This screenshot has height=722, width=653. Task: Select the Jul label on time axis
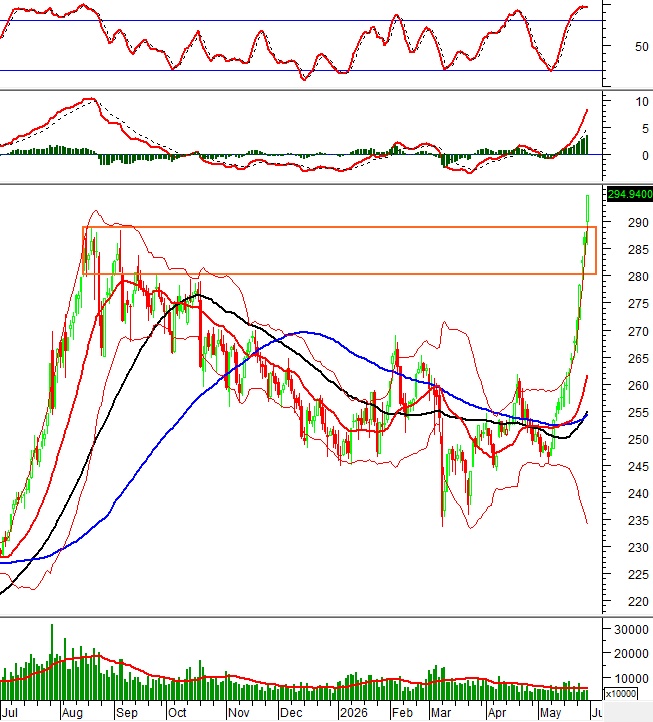[9, 713]
